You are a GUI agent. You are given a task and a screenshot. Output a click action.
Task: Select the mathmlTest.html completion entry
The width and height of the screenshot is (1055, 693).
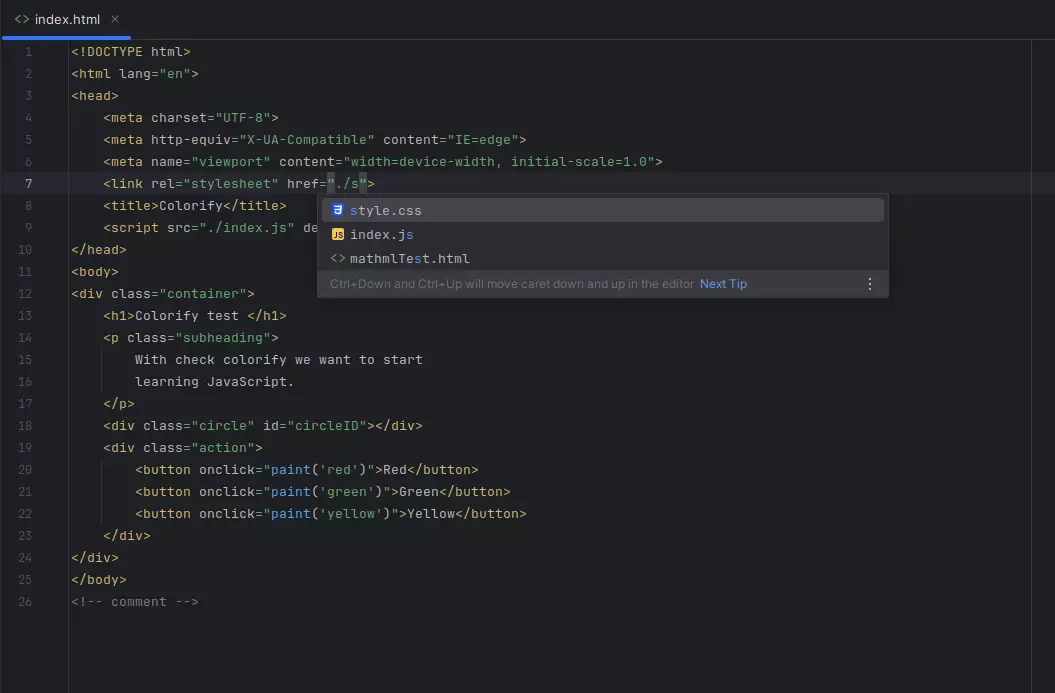[x=410, y=259]
